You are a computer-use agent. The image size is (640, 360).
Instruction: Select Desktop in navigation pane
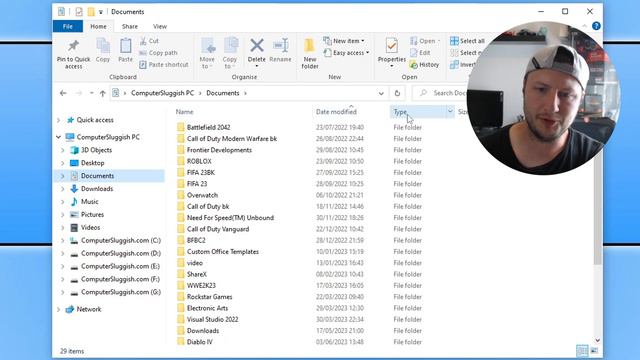(93, 163)
